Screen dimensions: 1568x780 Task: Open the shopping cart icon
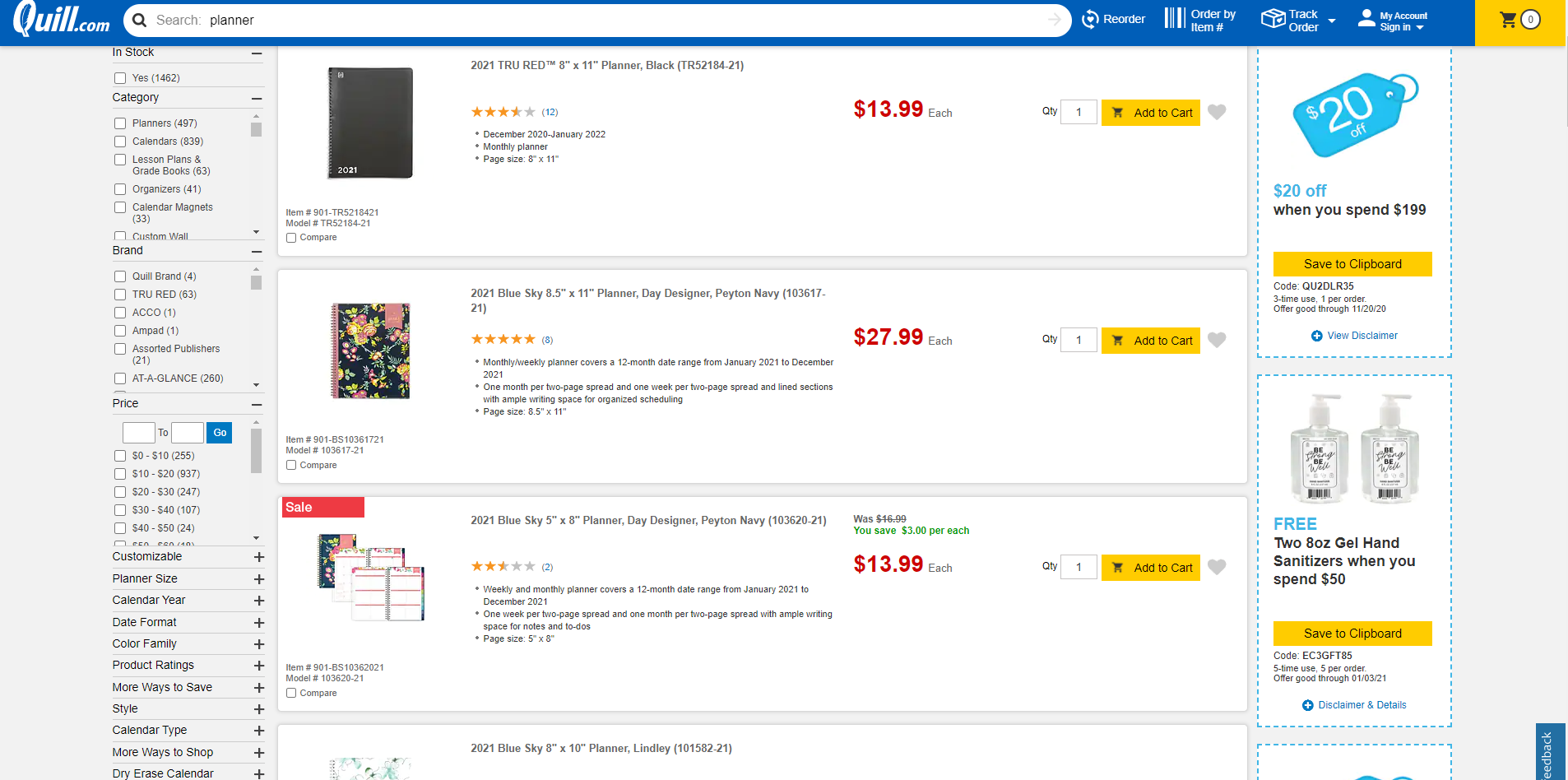click(1508, 20)
